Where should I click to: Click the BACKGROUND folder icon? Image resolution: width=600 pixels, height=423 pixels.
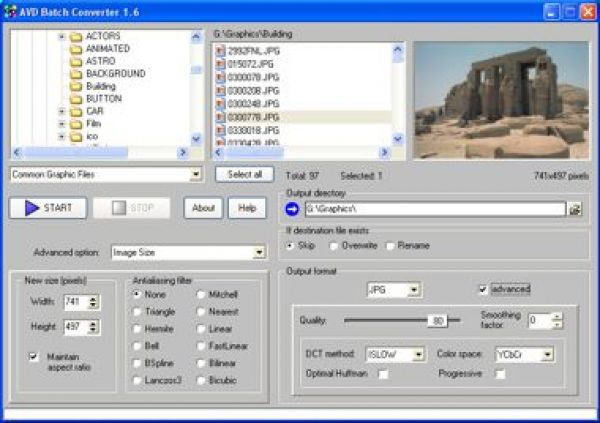pyautogui.click(x=76, y=74)
